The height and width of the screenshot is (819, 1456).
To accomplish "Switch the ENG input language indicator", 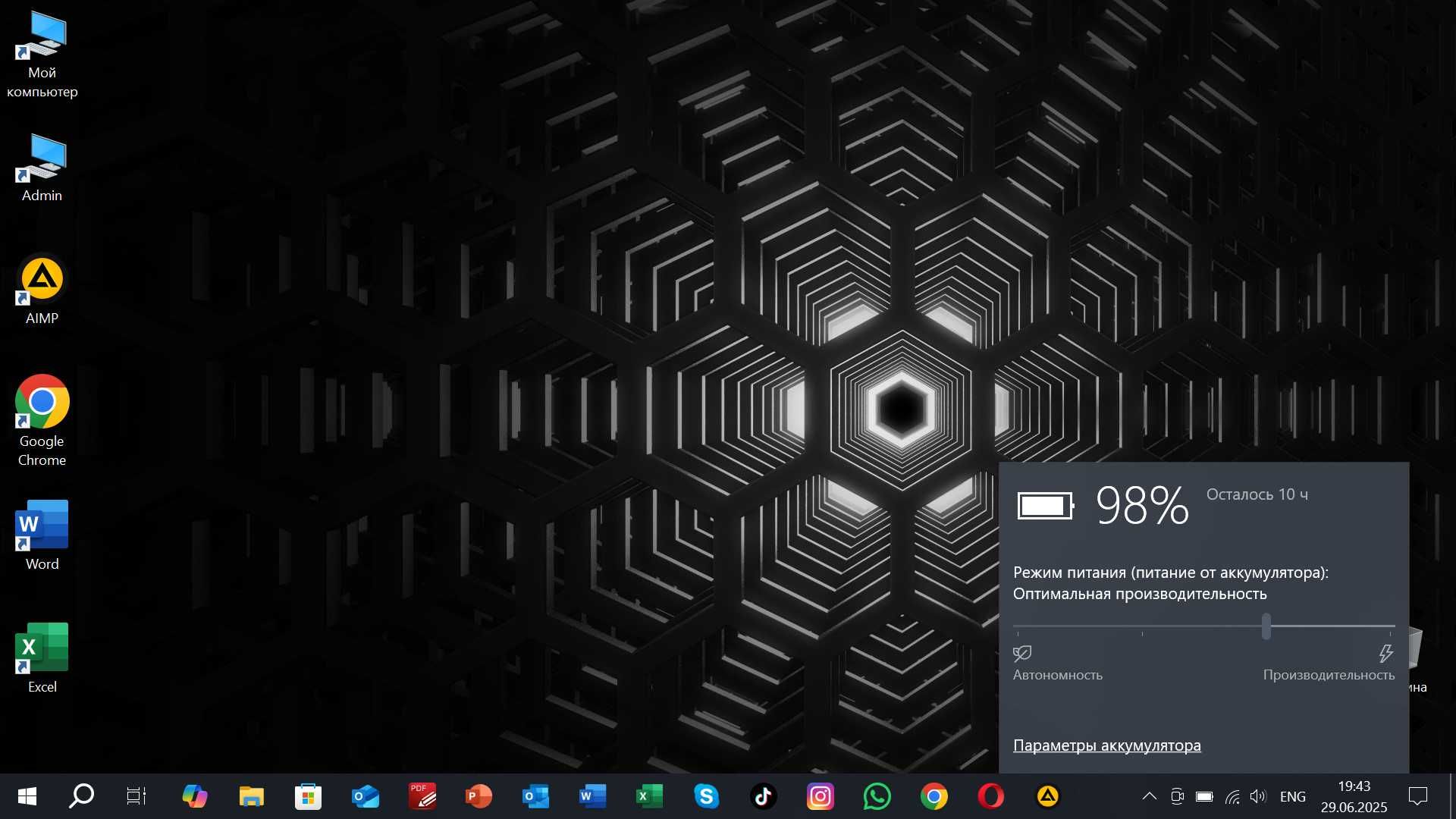I will (1293, 796).
